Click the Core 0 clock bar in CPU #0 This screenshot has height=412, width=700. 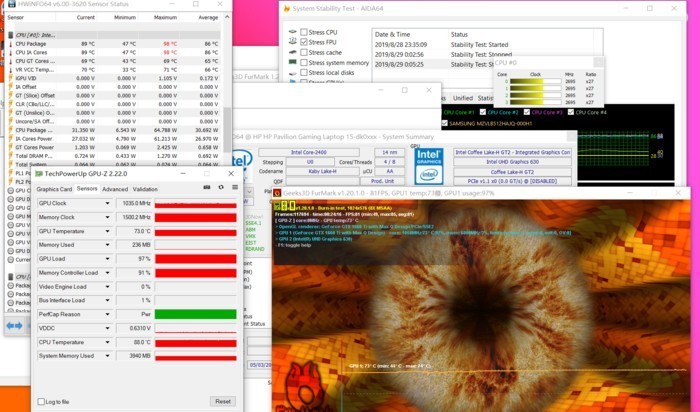535,82
